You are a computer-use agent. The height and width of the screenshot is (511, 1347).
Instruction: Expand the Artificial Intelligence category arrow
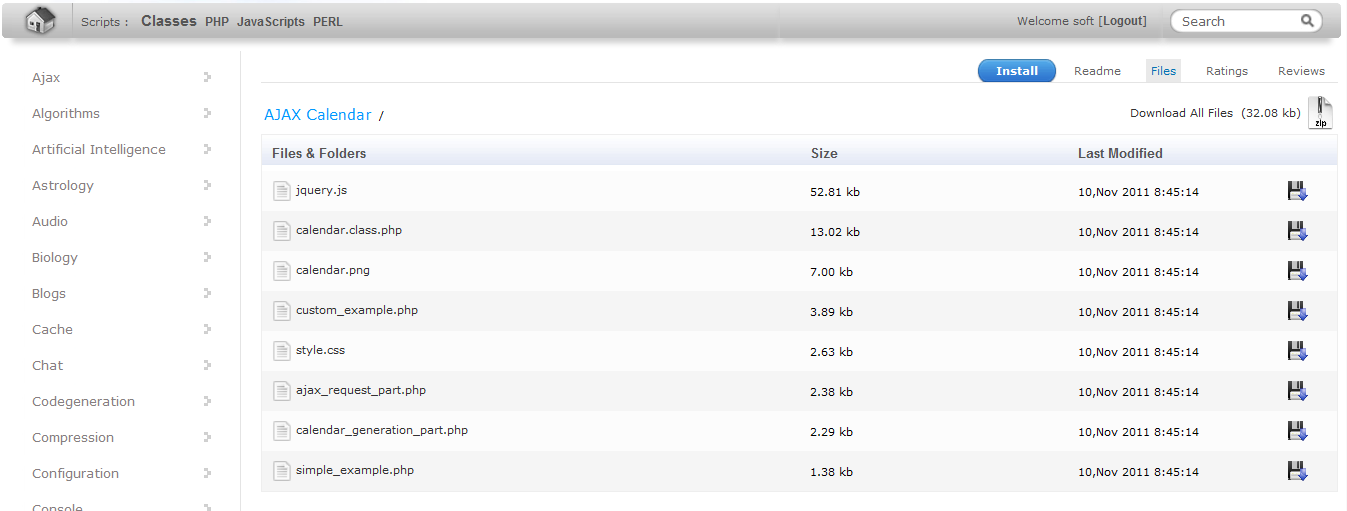207,149
